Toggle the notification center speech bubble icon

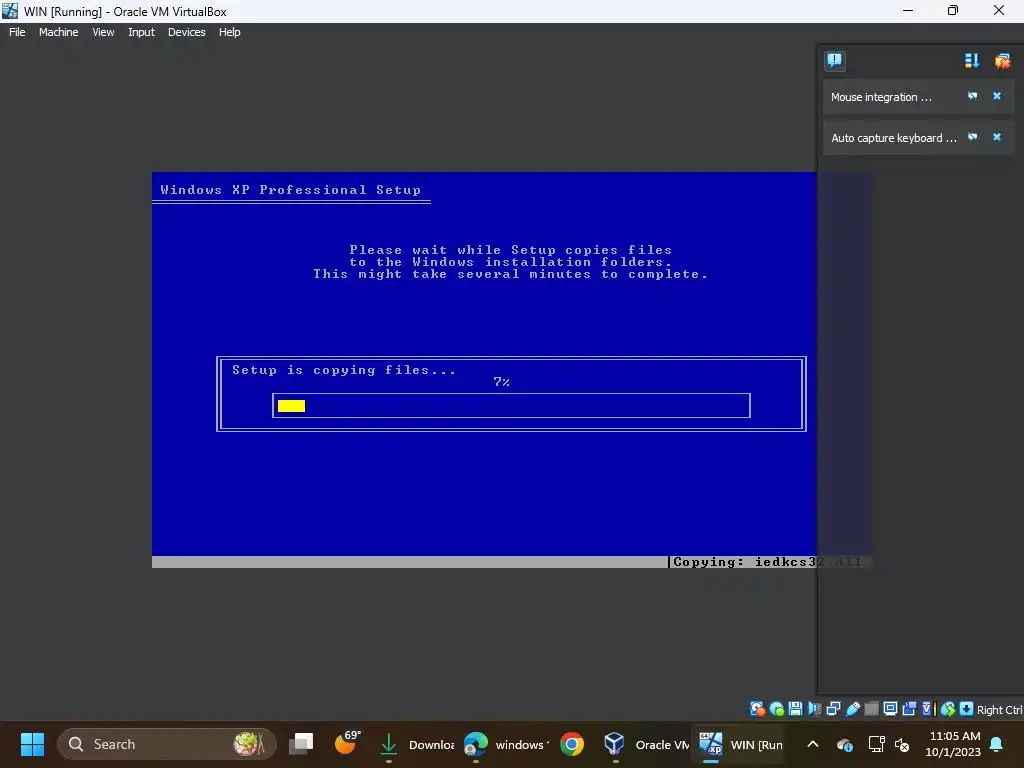(x=835, y=61)
